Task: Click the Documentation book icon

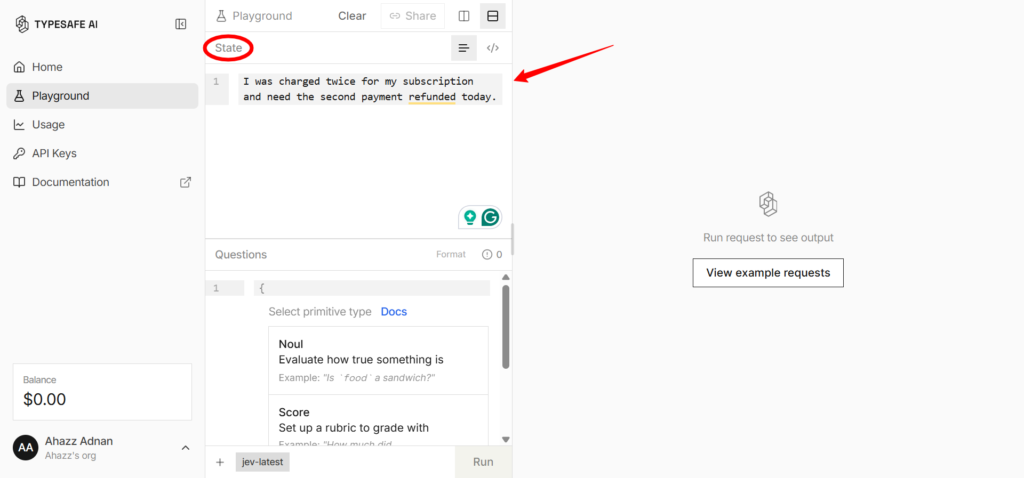Action: point(20,182)
